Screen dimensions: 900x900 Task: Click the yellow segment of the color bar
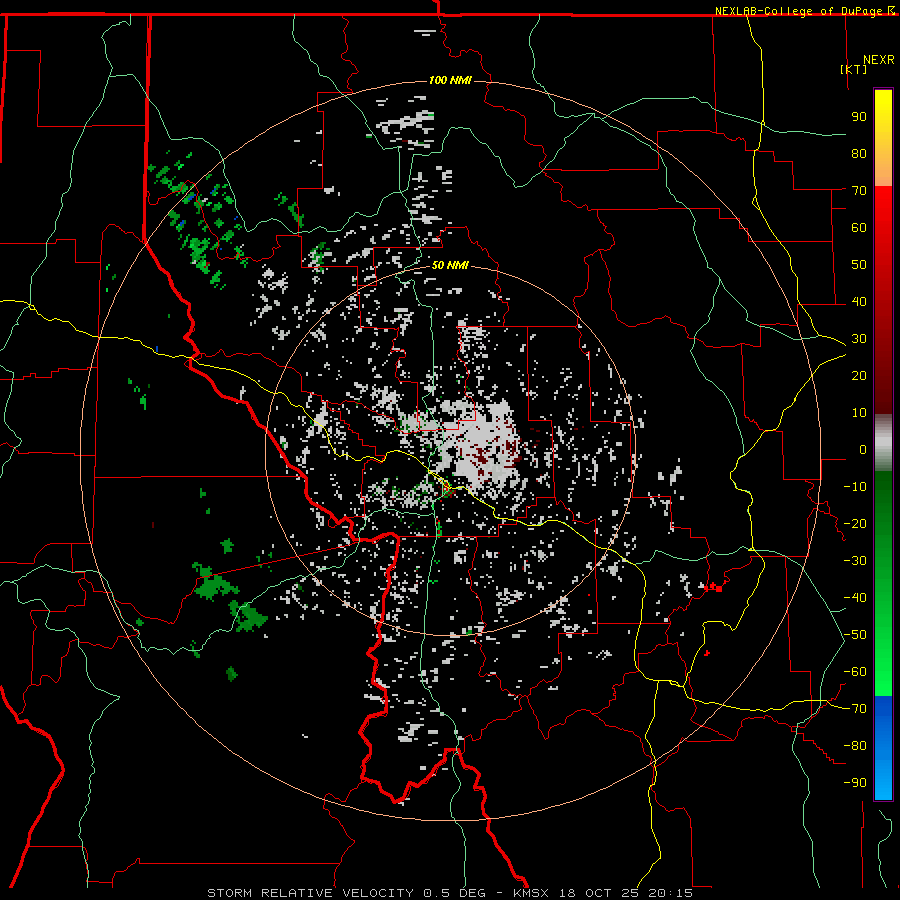pyautogui.click(x=883, y=123)
